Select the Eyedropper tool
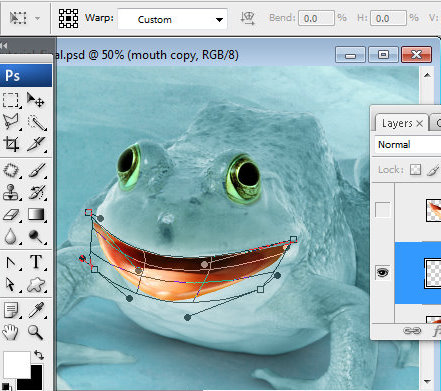 [x=37, y=310]
